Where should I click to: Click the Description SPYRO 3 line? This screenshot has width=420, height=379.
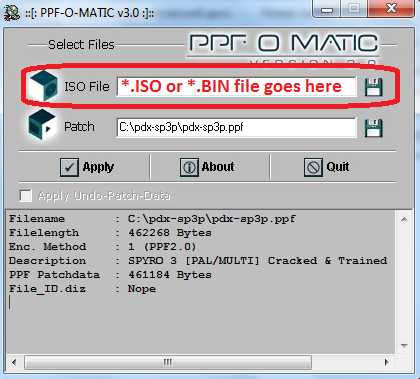point(198,261)
